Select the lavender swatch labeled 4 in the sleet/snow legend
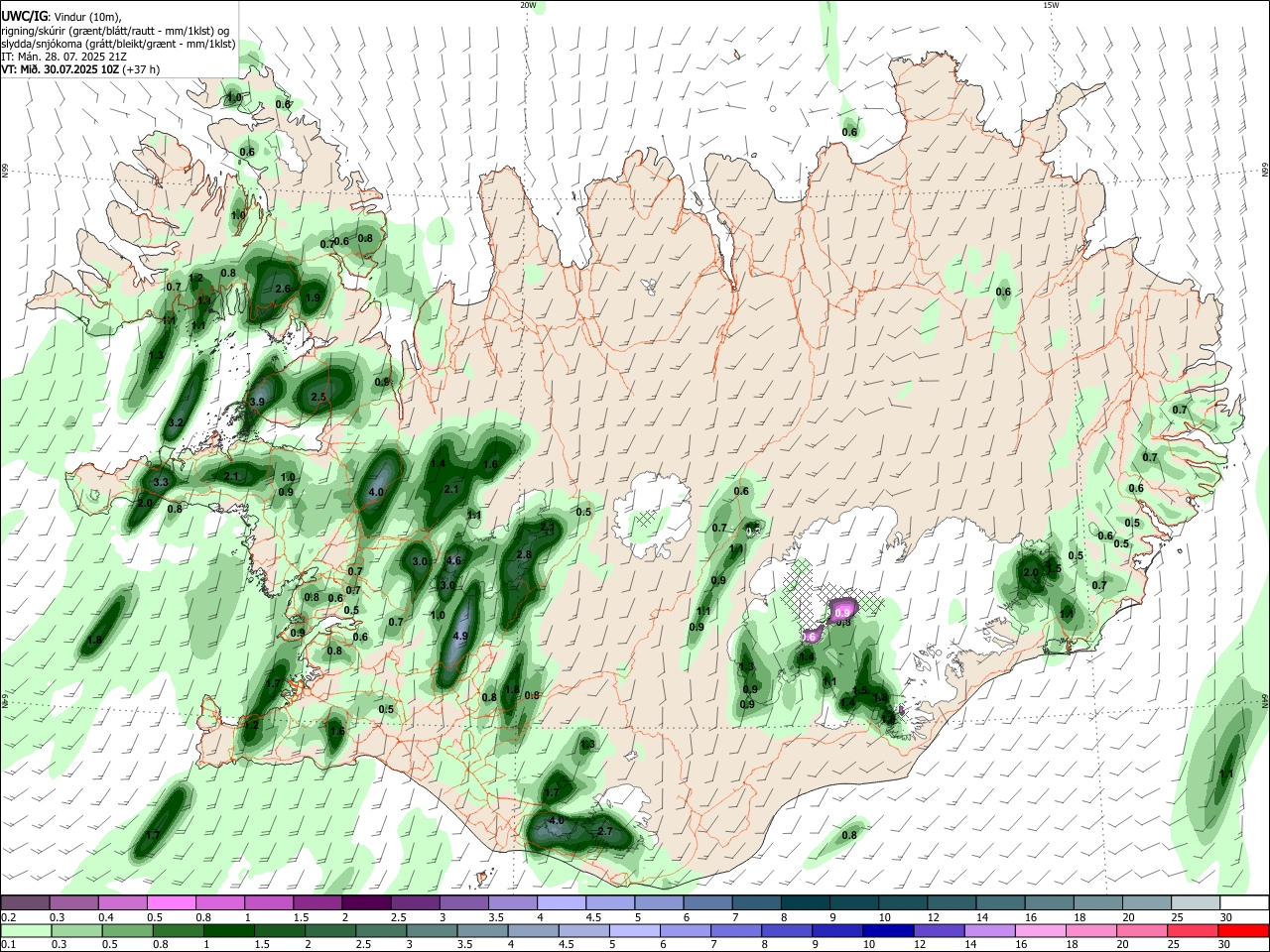Screen dimensions: 1270x952 [560, 903]
